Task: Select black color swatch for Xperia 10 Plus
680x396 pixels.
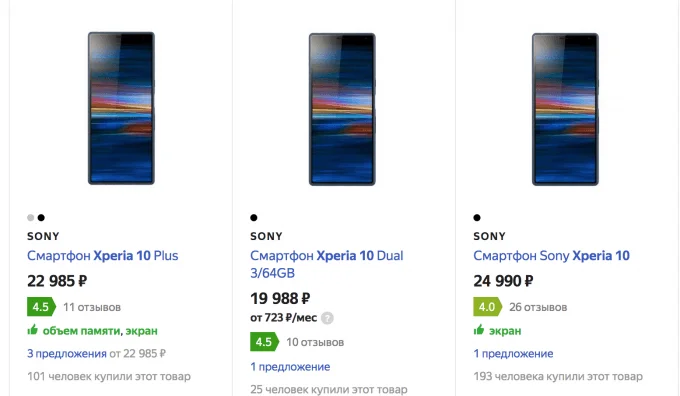Action: pos(41,218)
